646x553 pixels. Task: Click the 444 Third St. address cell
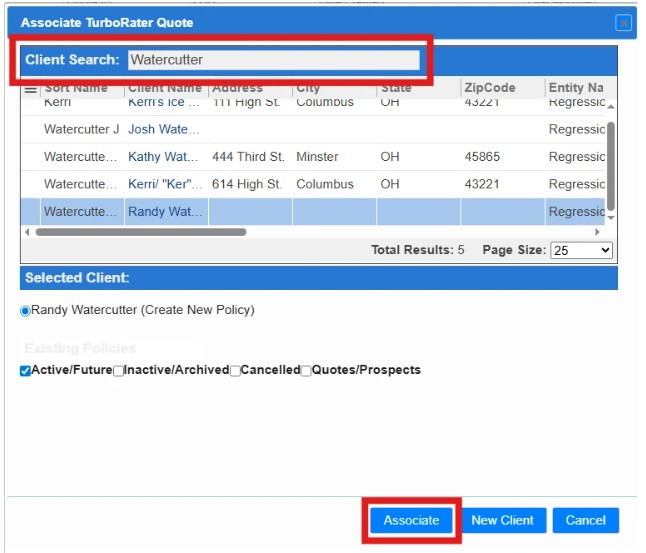pyautogui.click(x=248, y=157)
